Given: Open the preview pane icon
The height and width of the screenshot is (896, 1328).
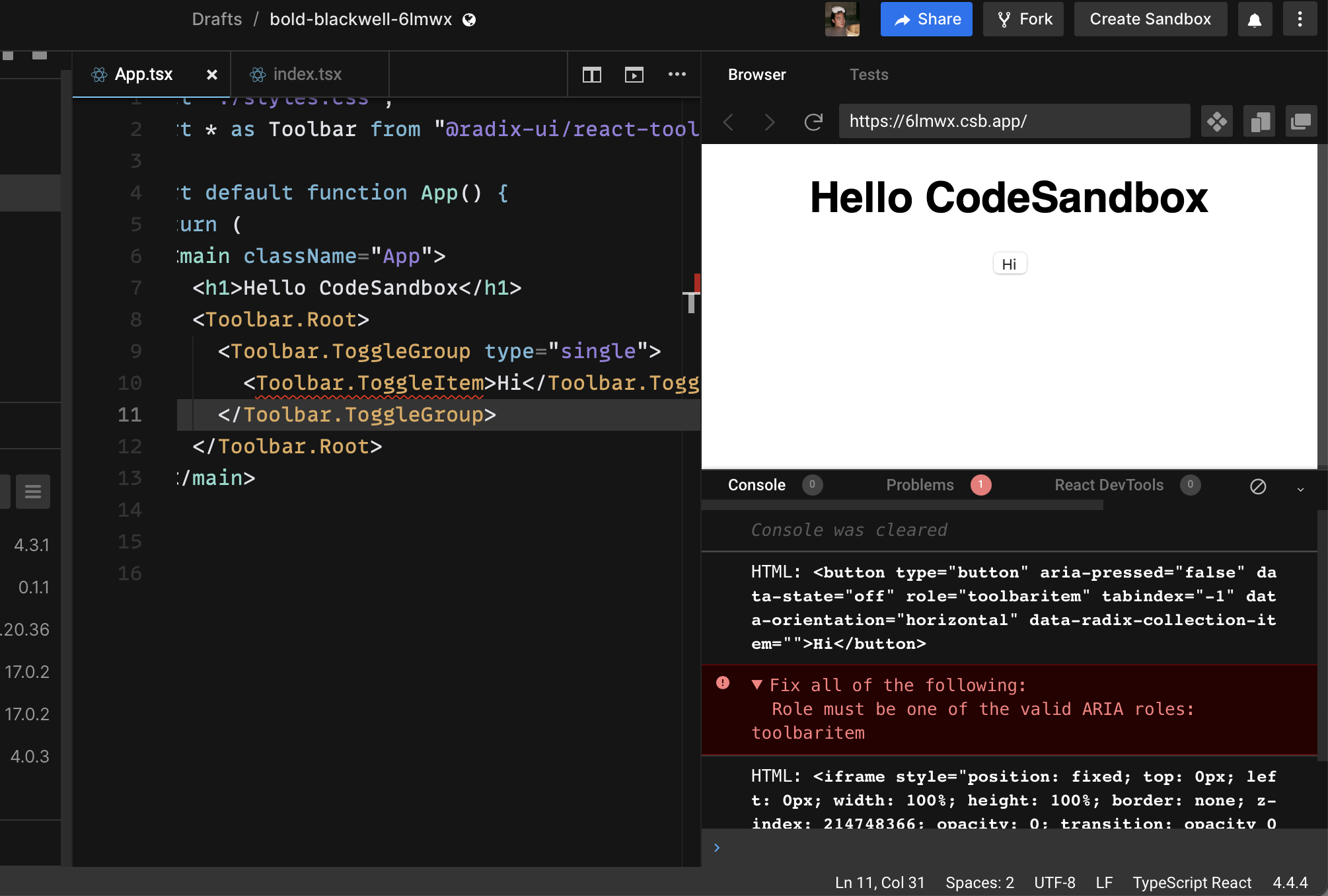Looking at the screenshot, I should 634,75.
